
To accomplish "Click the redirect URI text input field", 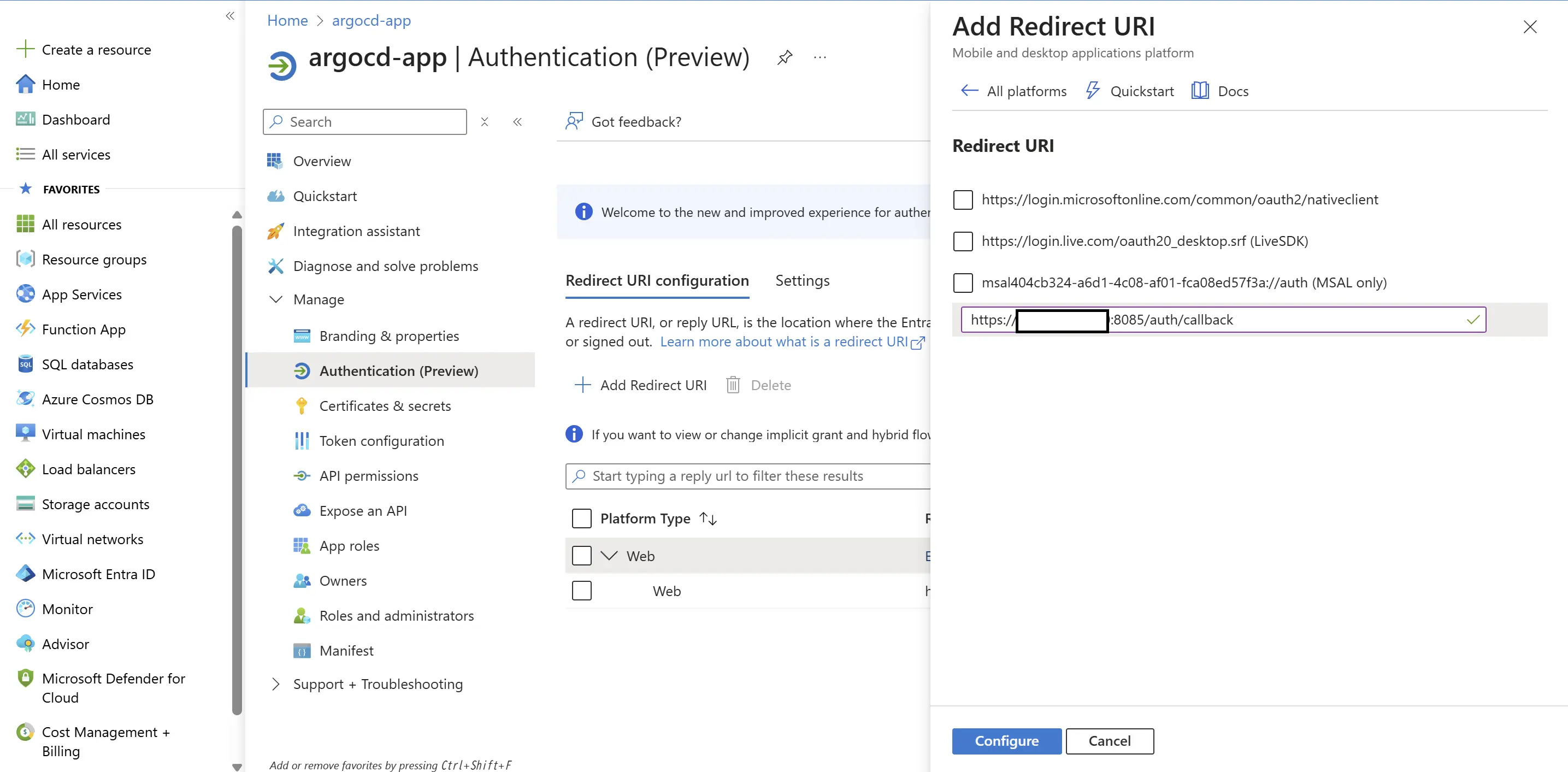I will click(x=1223, y=319).
